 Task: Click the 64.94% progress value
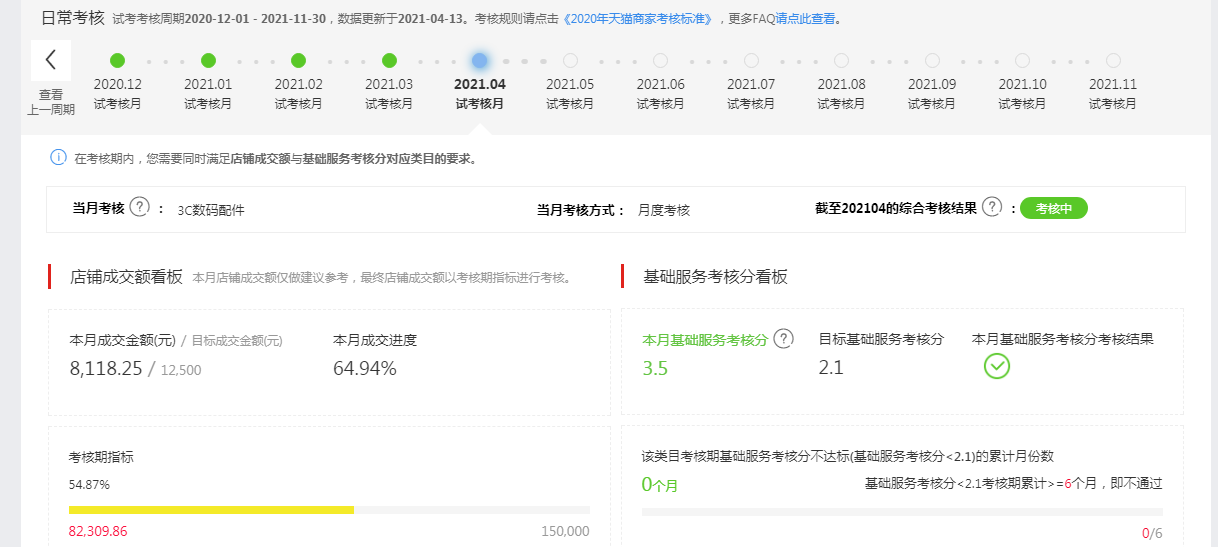coord(365,369)
